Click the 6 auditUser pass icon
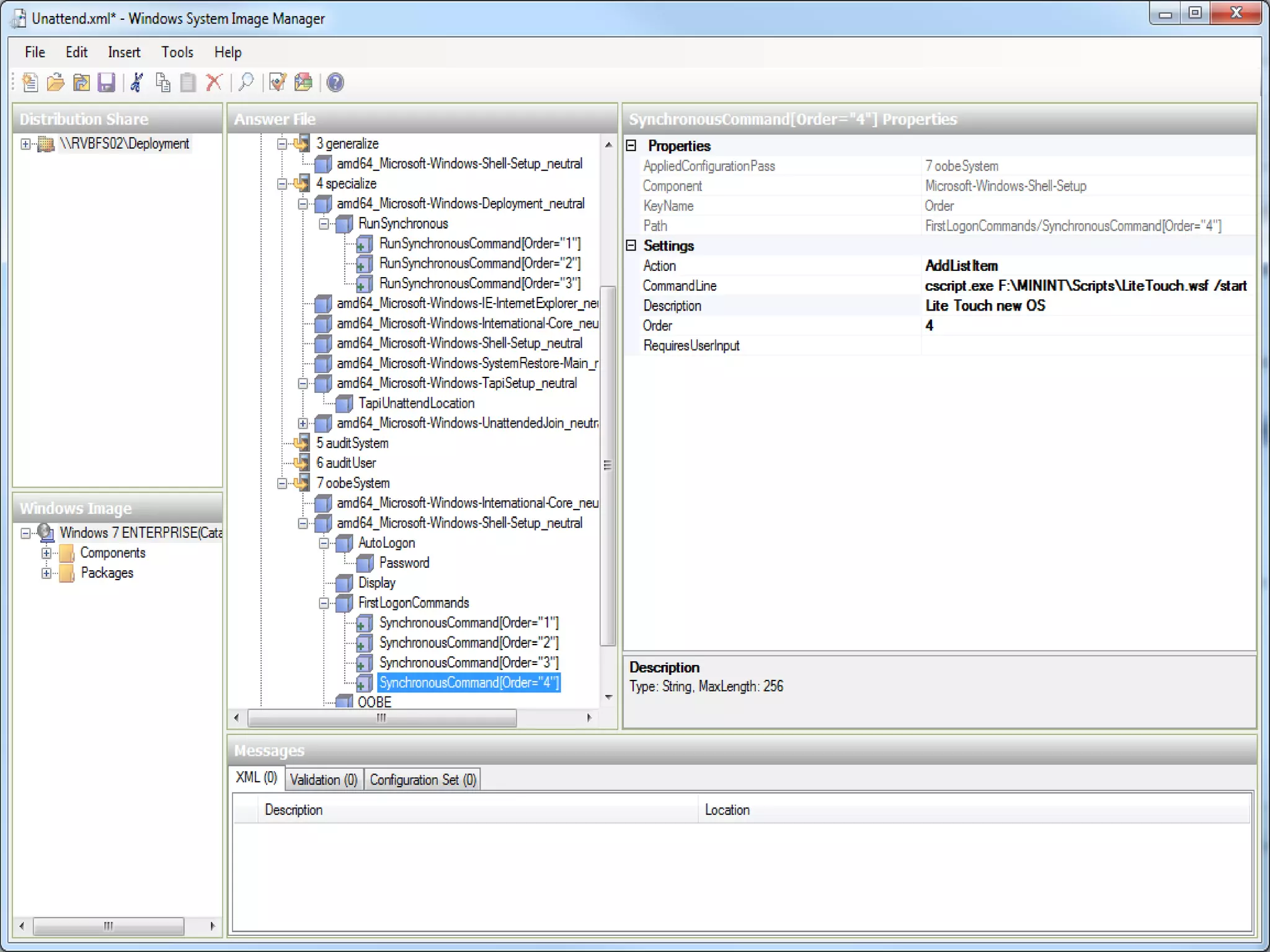 tap(303, 462)
